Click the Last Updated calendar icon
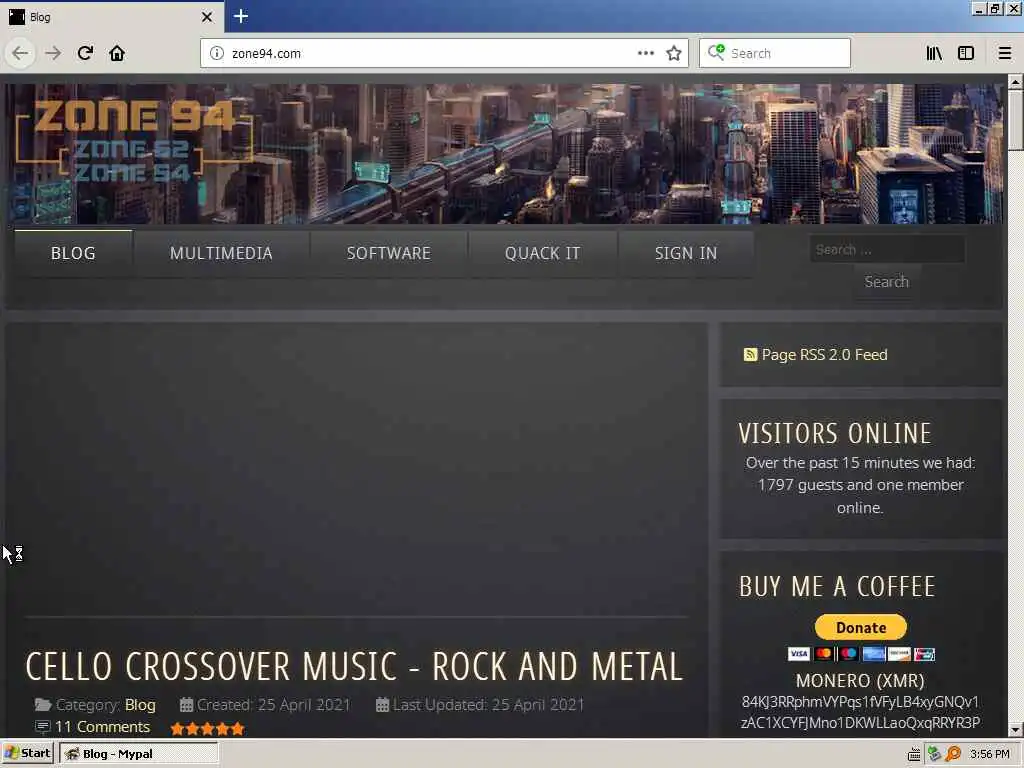The width and height of the screenshot is (1024, 768). (383, 705)
